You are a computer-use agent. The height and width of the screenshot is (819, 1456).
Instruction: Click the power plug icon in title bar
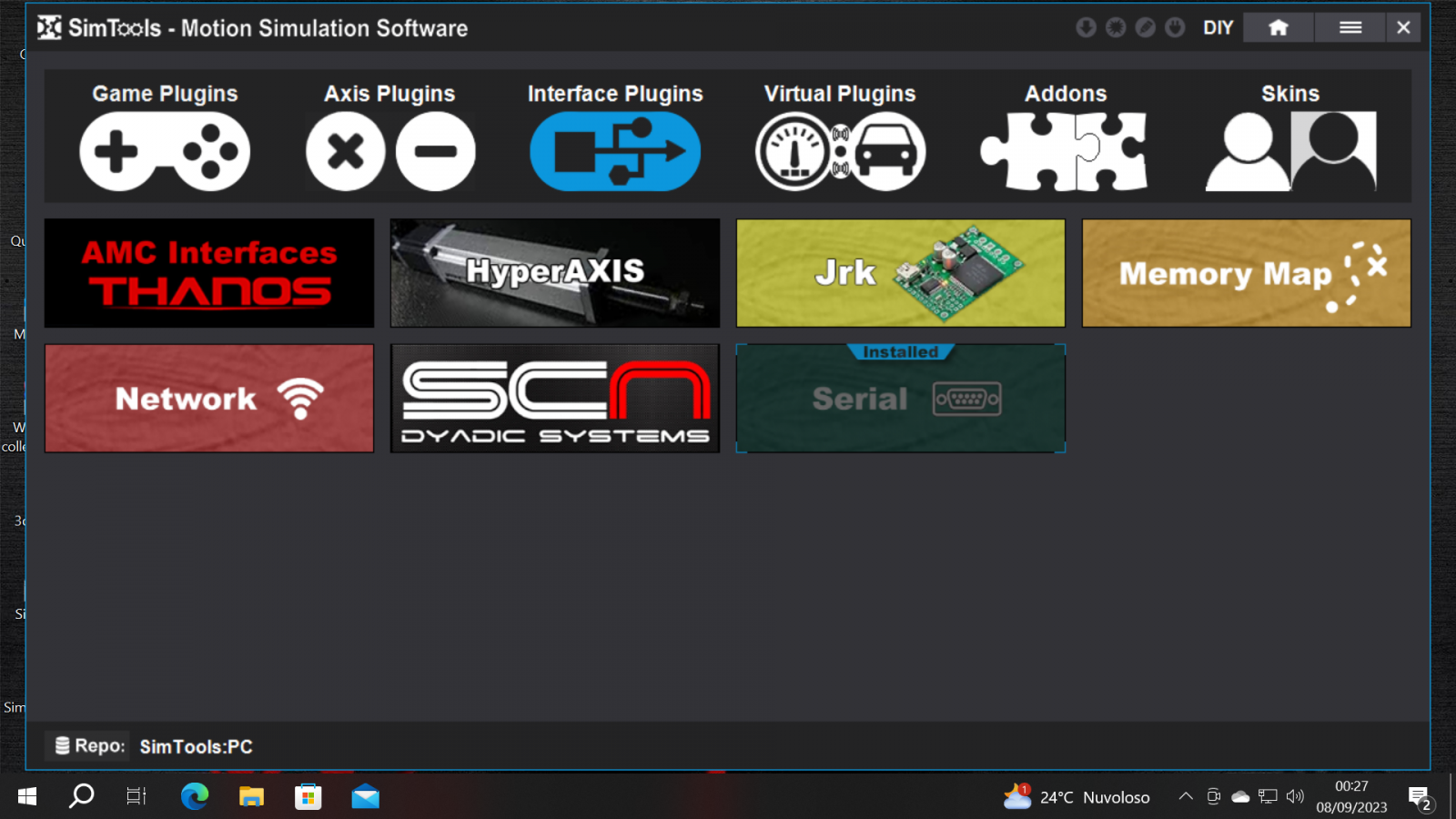1175,27
